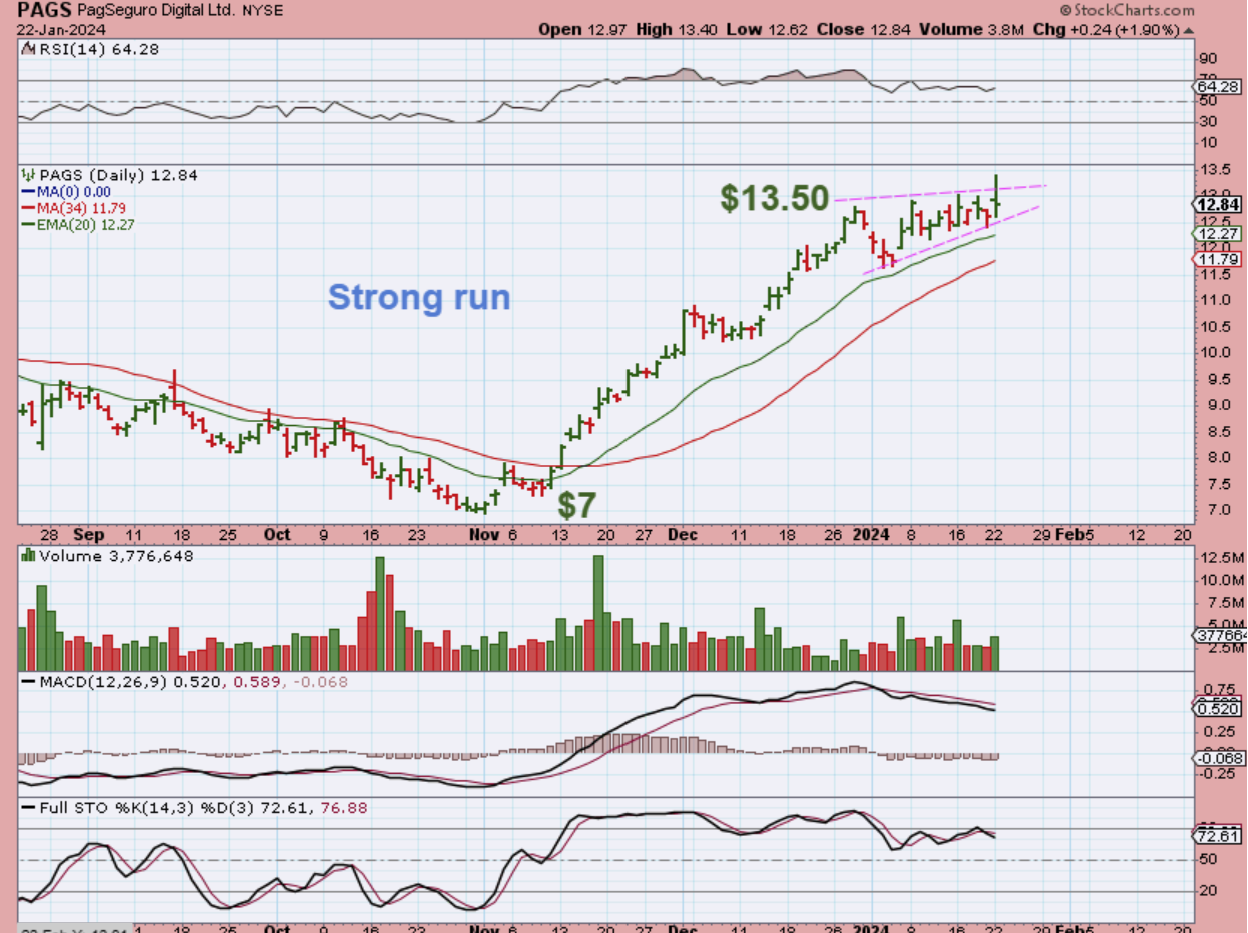Click the 11.79 MA tag on right axis

[x=1217, y=259]
